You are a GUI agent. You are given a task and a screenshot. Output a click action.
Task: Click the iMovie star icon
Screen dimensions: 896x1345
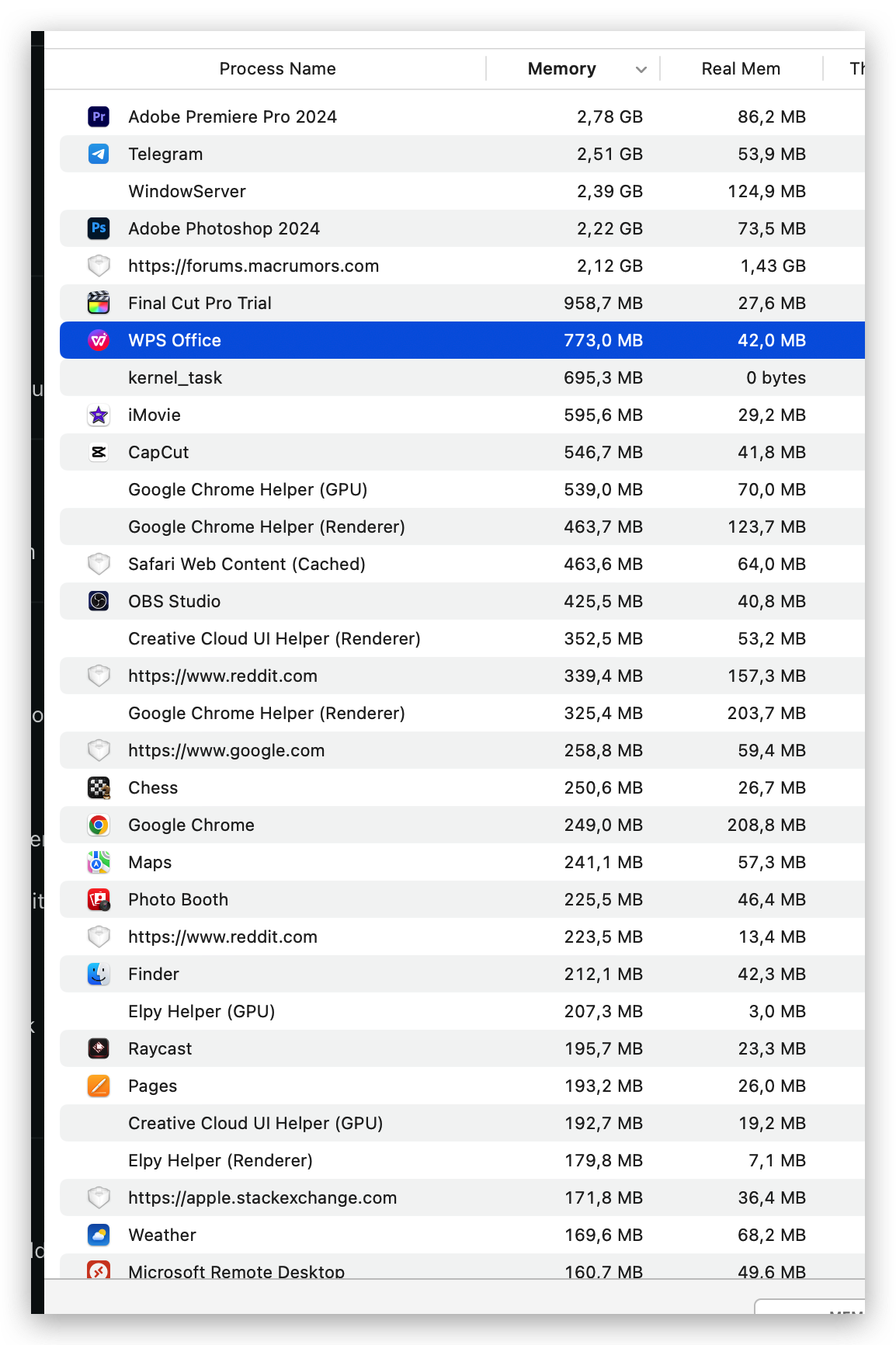point(99,415)
